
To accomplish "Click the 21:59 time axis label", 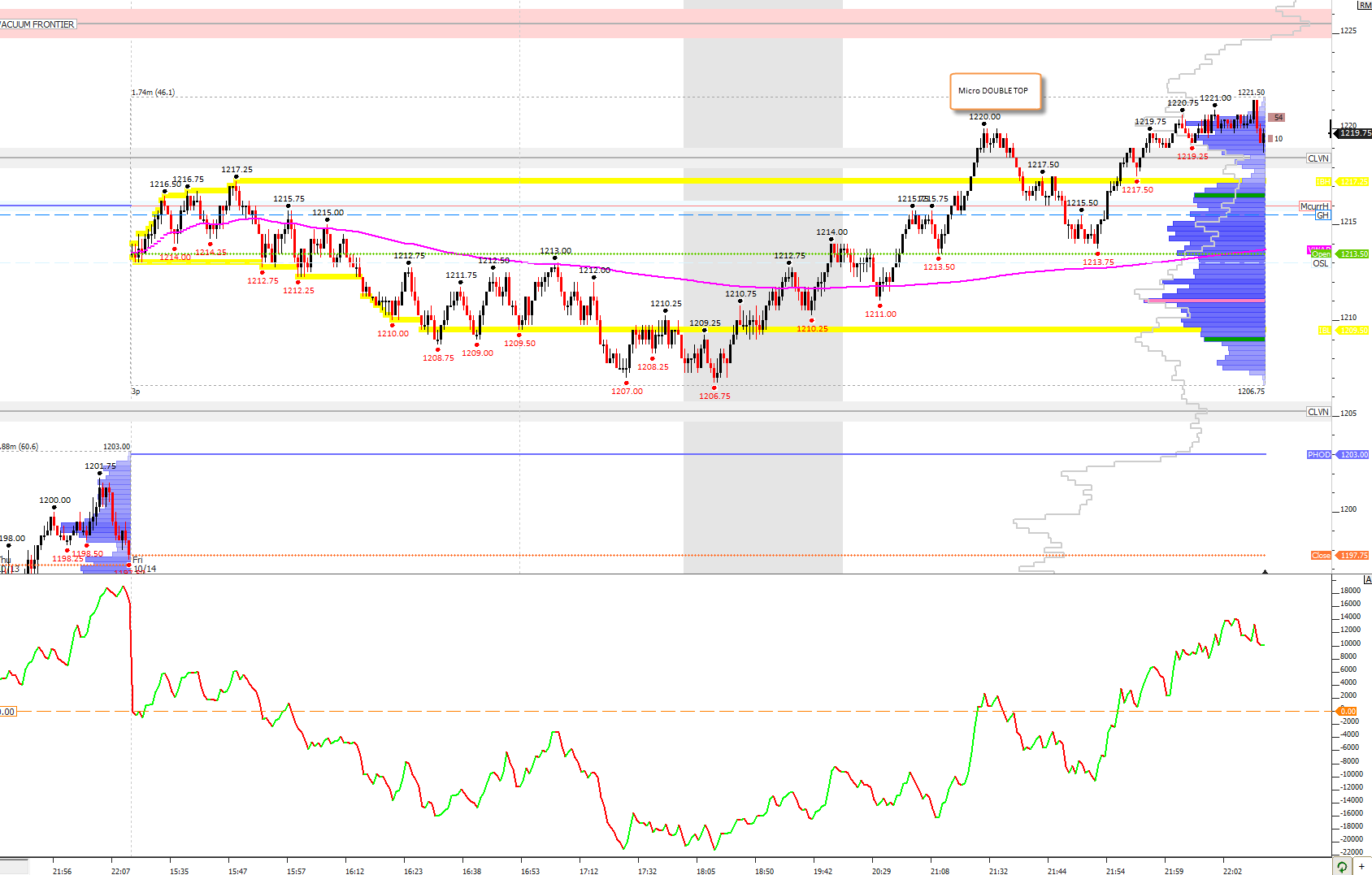I will pyautogui.click(x=1174, y=872).
